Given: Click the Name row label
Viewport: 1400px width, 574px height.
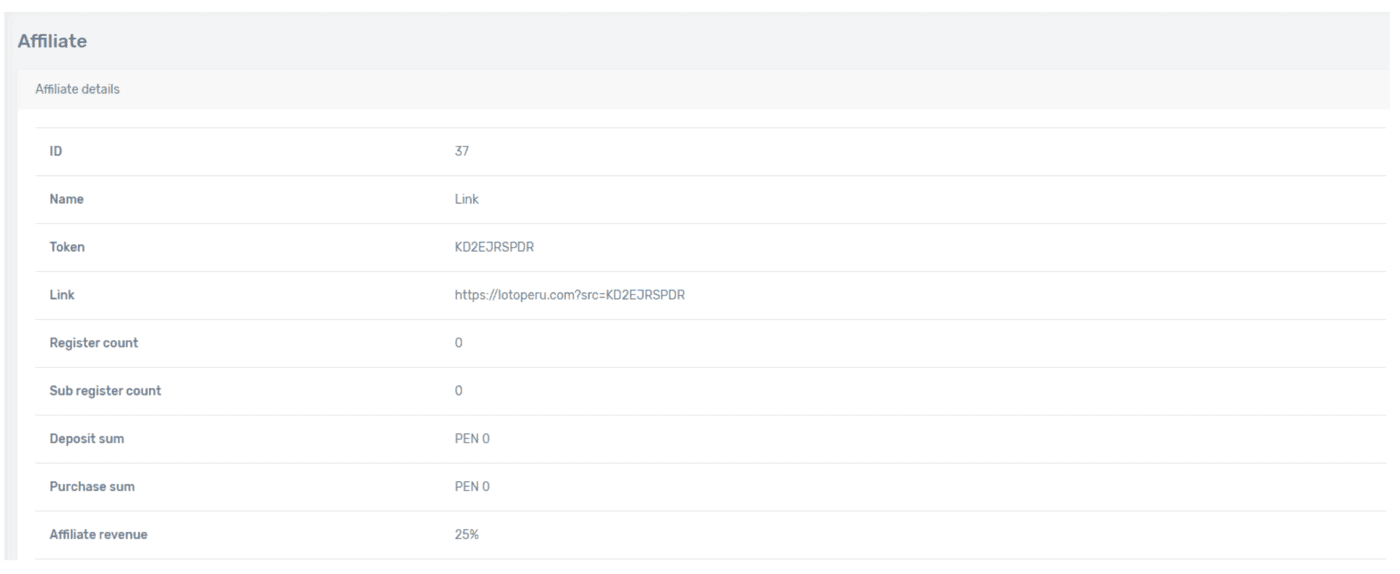Looking at the screenshot, I should coord(67,199).
